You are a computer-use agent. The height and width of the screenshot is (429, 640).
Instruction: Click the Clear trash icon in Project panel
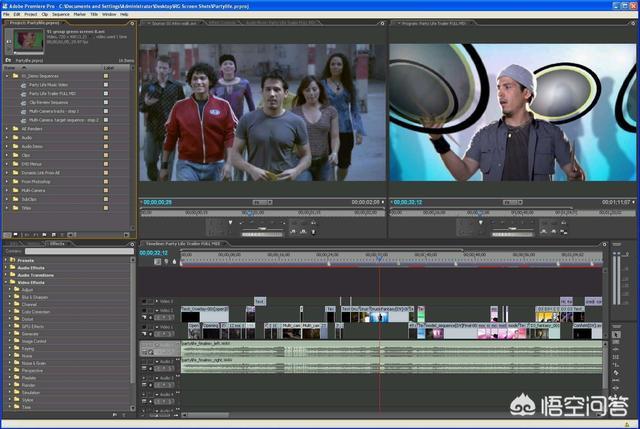point(62,235)
